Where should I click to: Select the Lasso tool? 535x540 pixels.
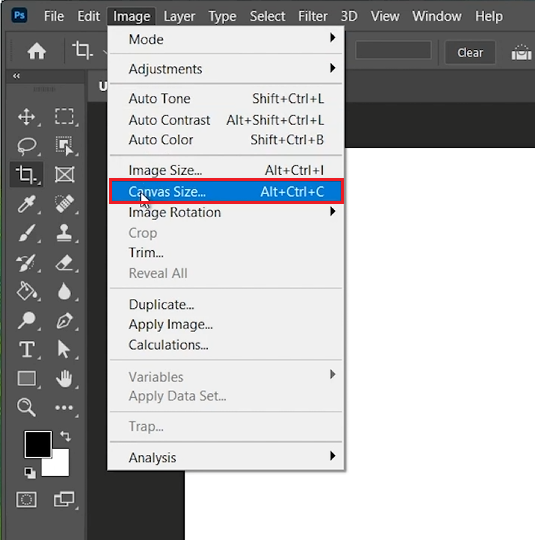coord(27,145)
